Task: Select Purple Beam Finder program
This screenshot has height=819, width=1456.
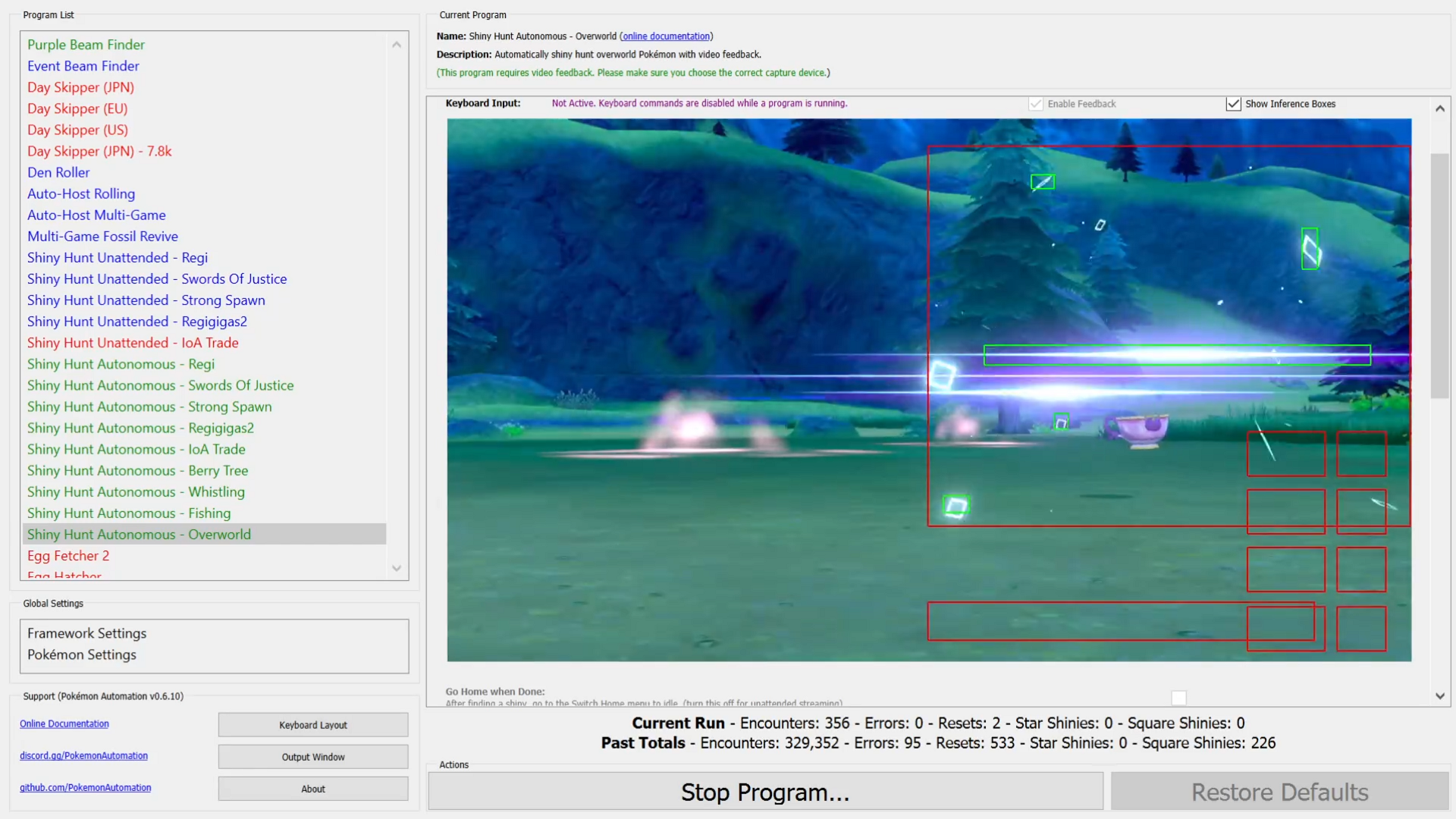Action: [86, 45]
